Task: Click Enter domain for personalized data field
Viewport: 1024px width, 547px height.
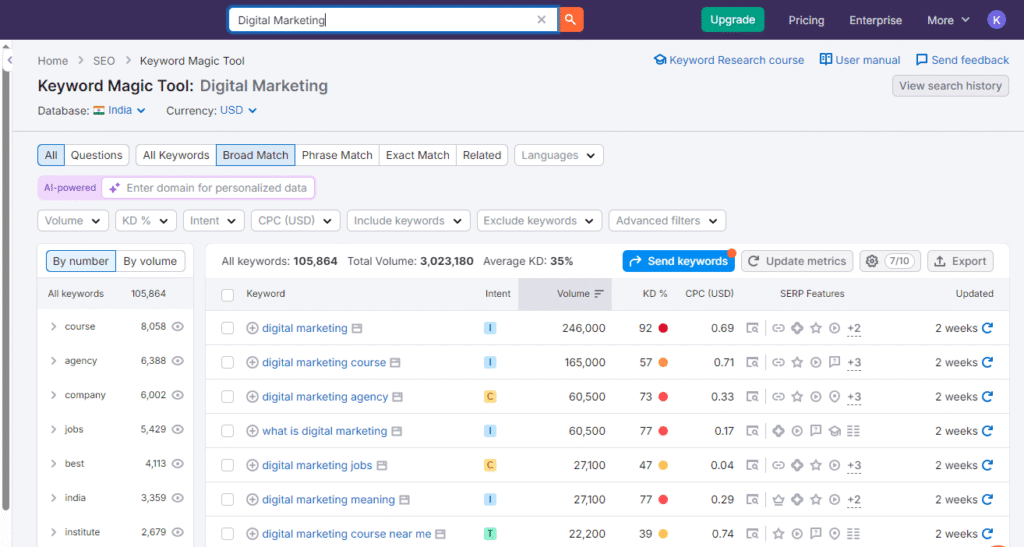Action: (x=208, y=188)
